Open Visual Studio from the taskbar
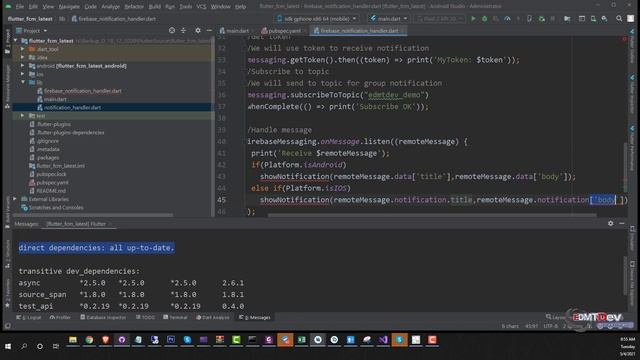This screenshot has height=360, width=640. tap(383, 340)
